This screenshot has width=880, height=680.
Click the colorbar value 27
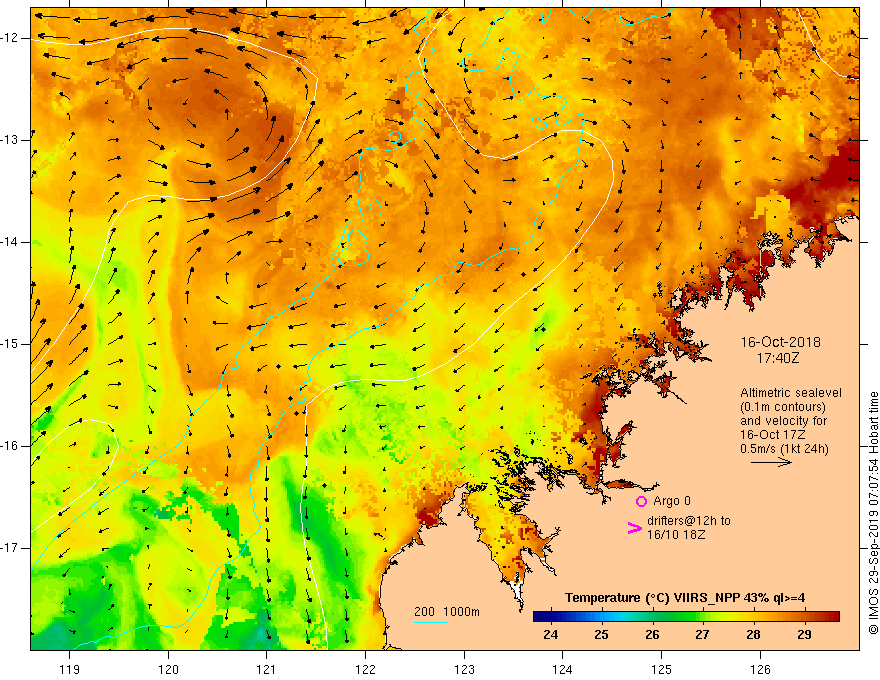tap(702, 635)
